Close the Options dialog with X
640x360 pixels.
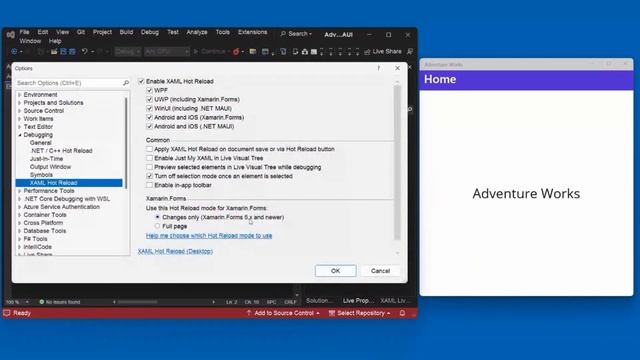[397, 68]
